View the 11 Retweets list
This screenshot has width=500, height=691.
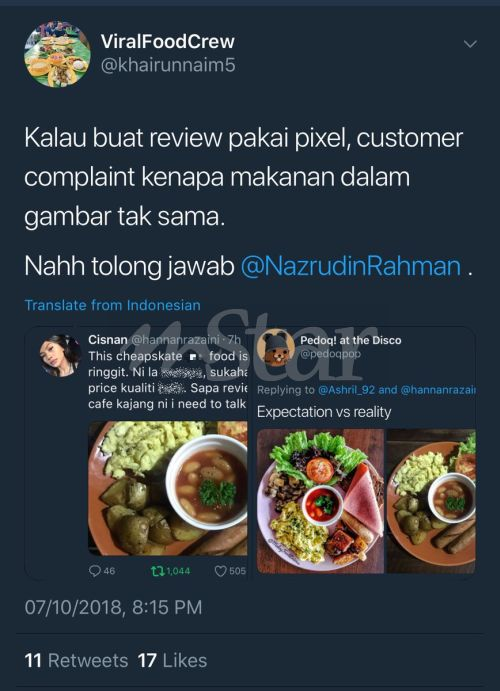click(76, 661)
